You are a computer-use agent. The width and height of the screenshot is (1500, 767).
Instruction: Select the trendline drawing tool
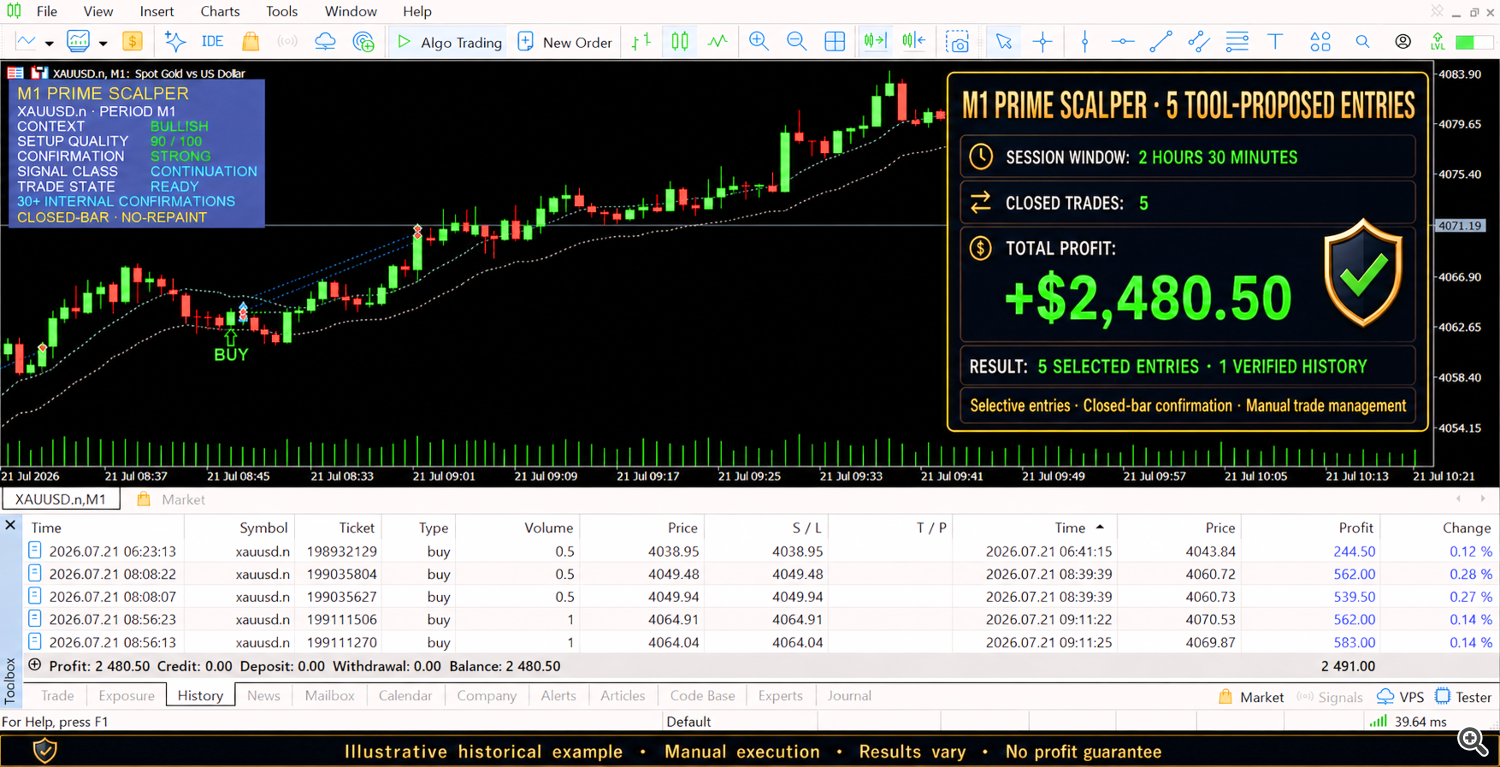point(1160,41)
